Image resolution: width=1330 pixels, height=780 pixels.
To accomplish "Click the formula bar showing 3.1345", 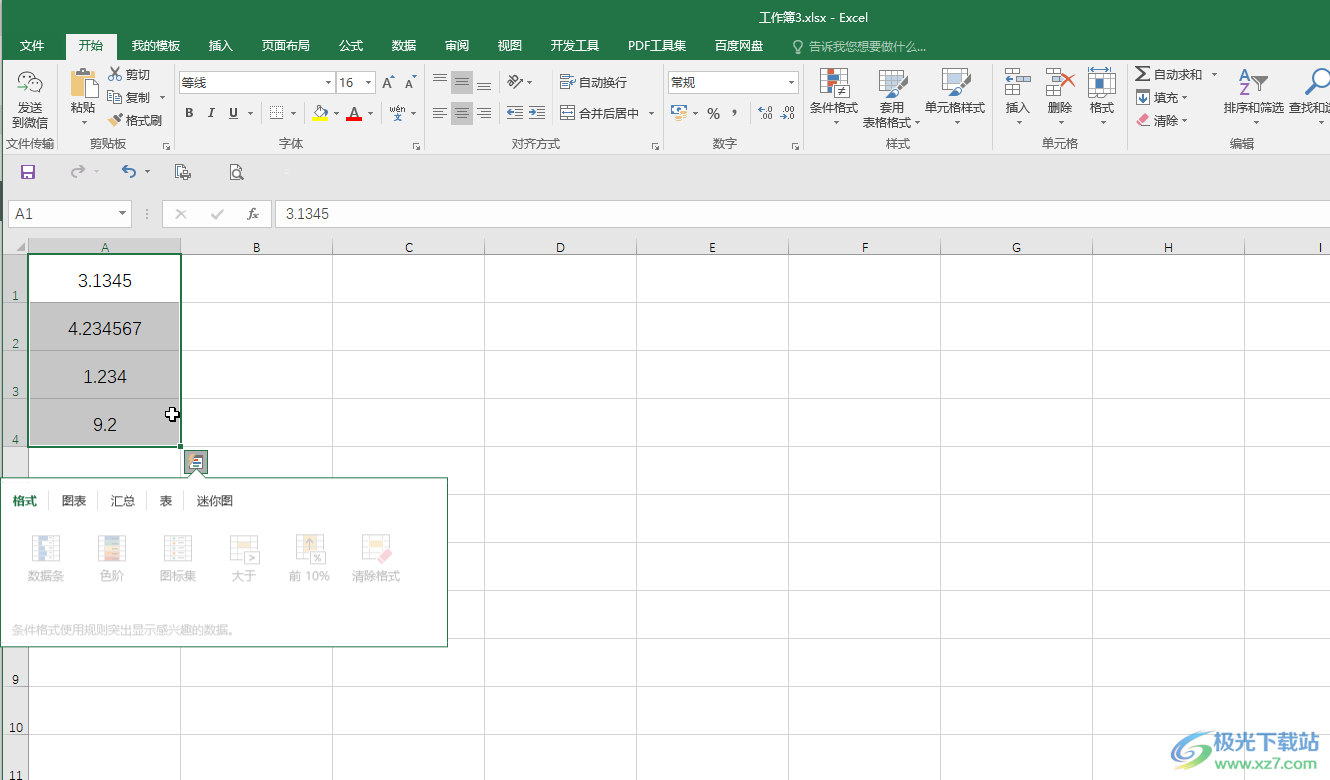I will tap(802, 214).
